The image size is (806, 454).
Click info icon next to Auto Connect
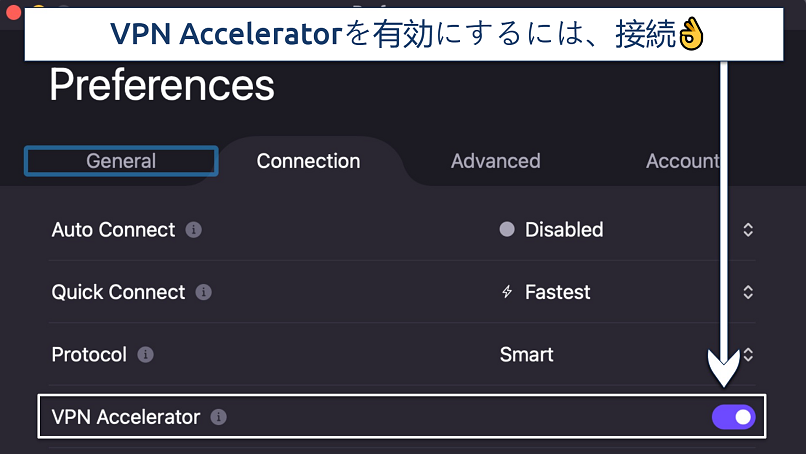tap(194, 230)
